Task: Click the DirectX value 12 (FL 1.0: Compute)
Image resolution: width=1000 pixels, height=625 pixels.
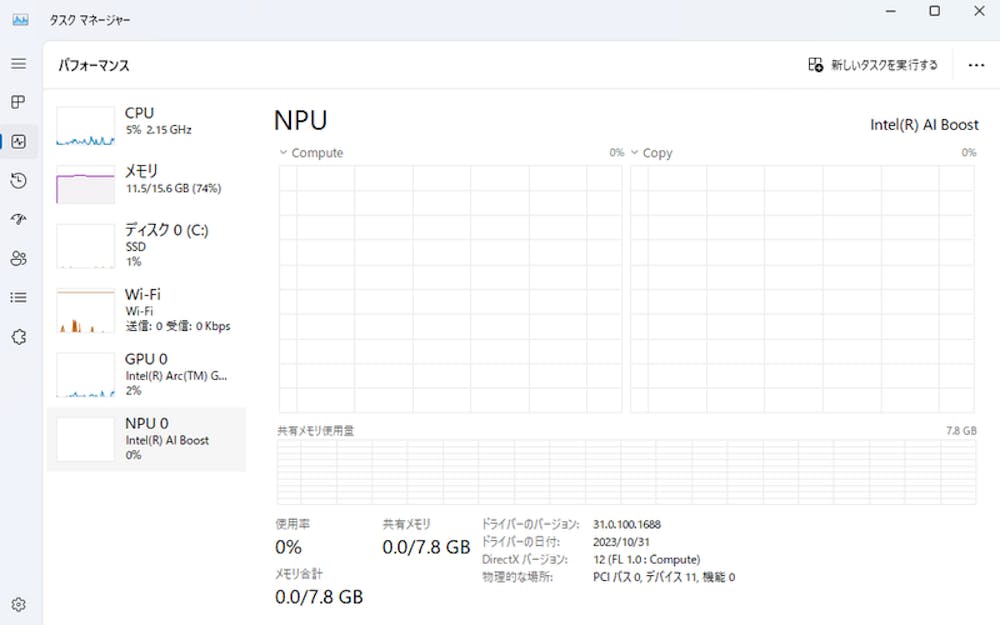Action: pyautogui.click(x=647, y=559)
